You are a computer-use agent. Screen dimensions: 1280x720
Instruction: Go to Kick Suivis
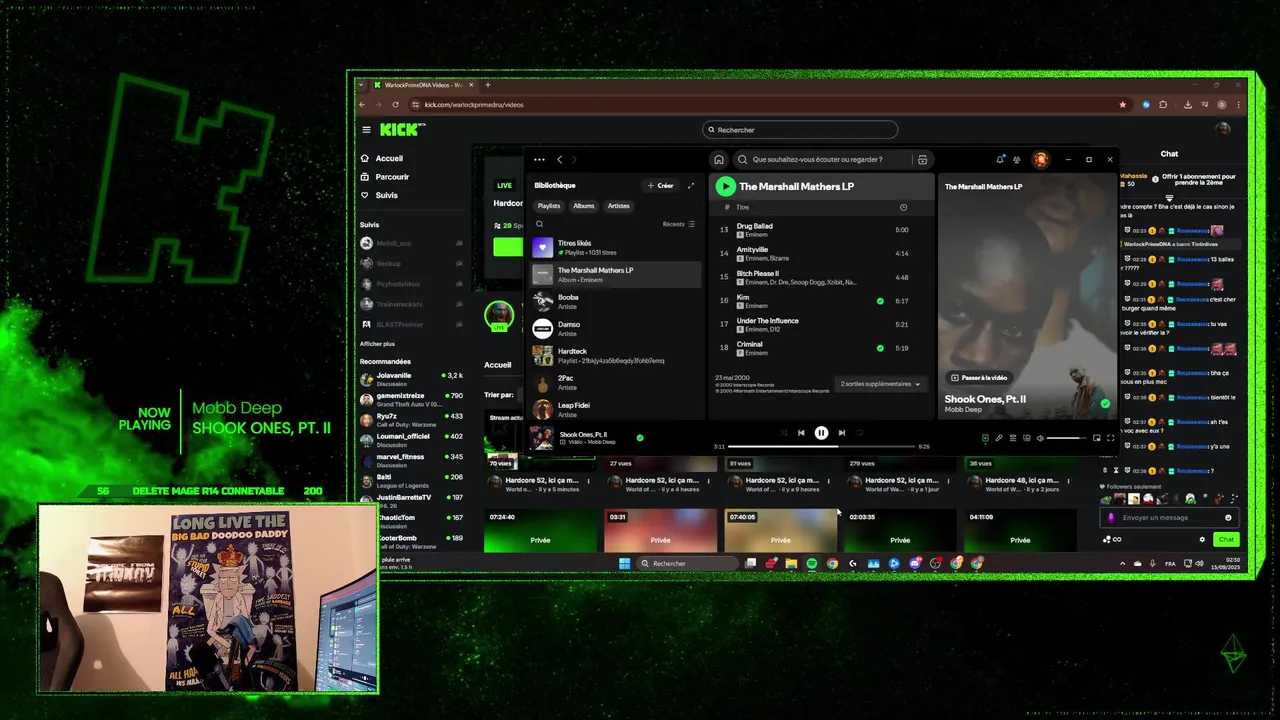[379, 195]
